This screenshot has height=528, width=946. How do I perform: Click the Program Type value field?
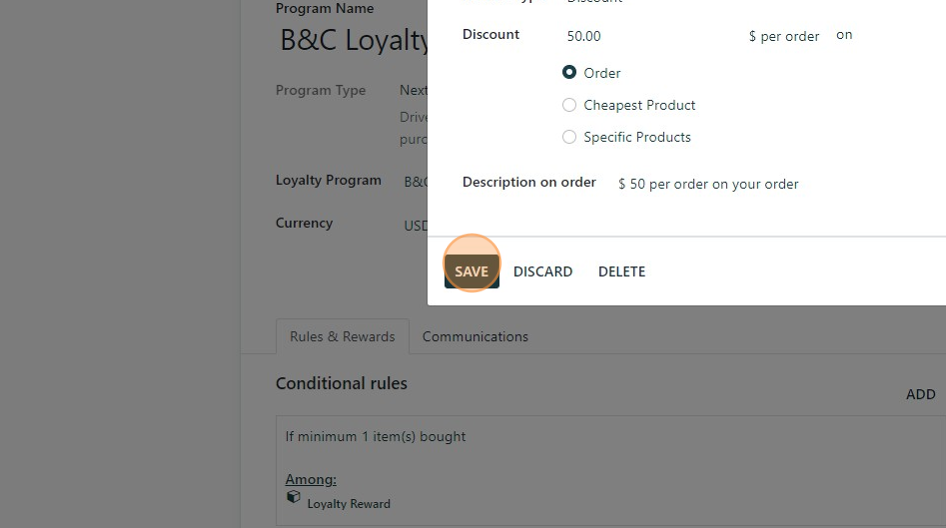[x=413, y=90]
